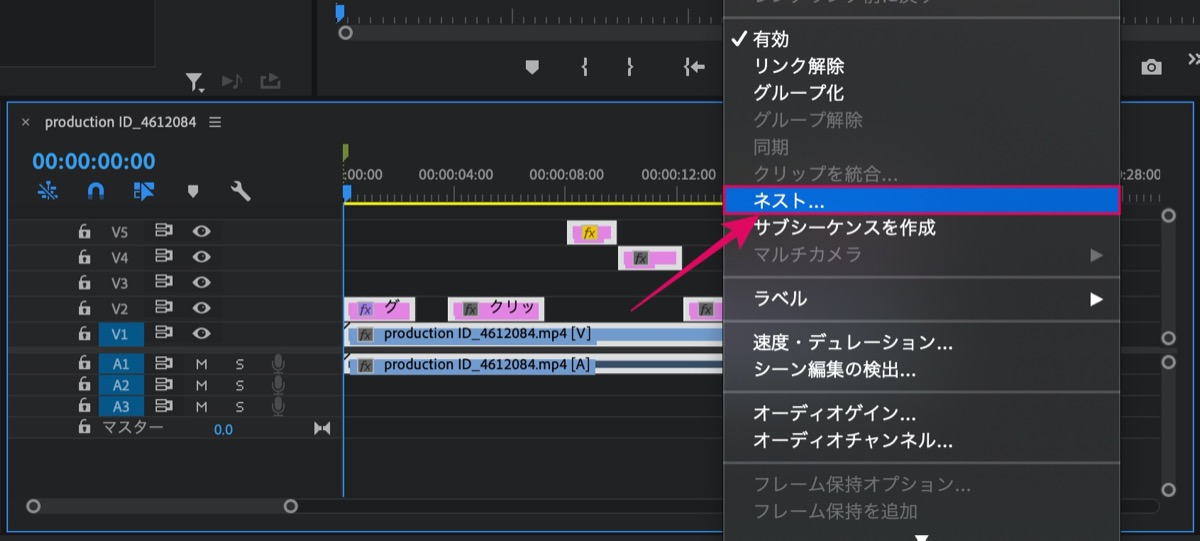1200x541 pixels.
Task: Select the グ clip on track V2
Action: (x=378, y=309)
